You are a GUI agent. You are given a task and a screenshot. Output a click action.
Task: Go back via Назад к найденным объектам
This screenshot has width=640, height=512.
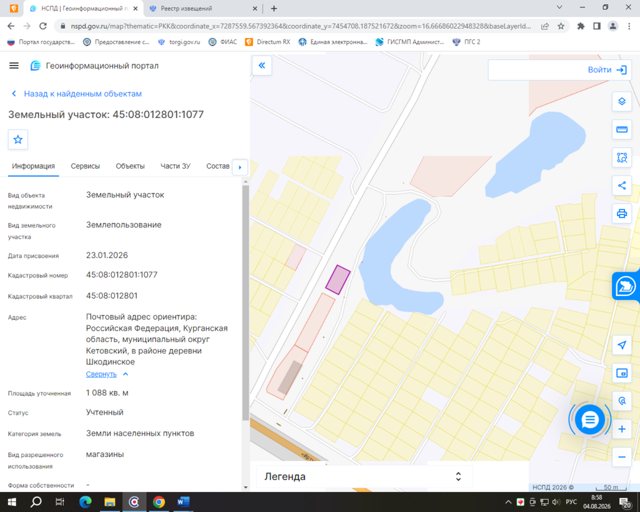77,93
